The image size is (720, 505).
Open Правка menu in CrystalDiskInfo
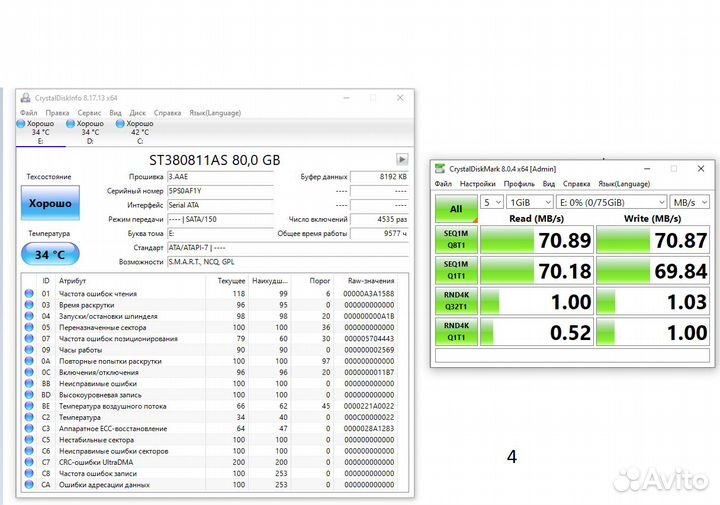tap(57, 112)
